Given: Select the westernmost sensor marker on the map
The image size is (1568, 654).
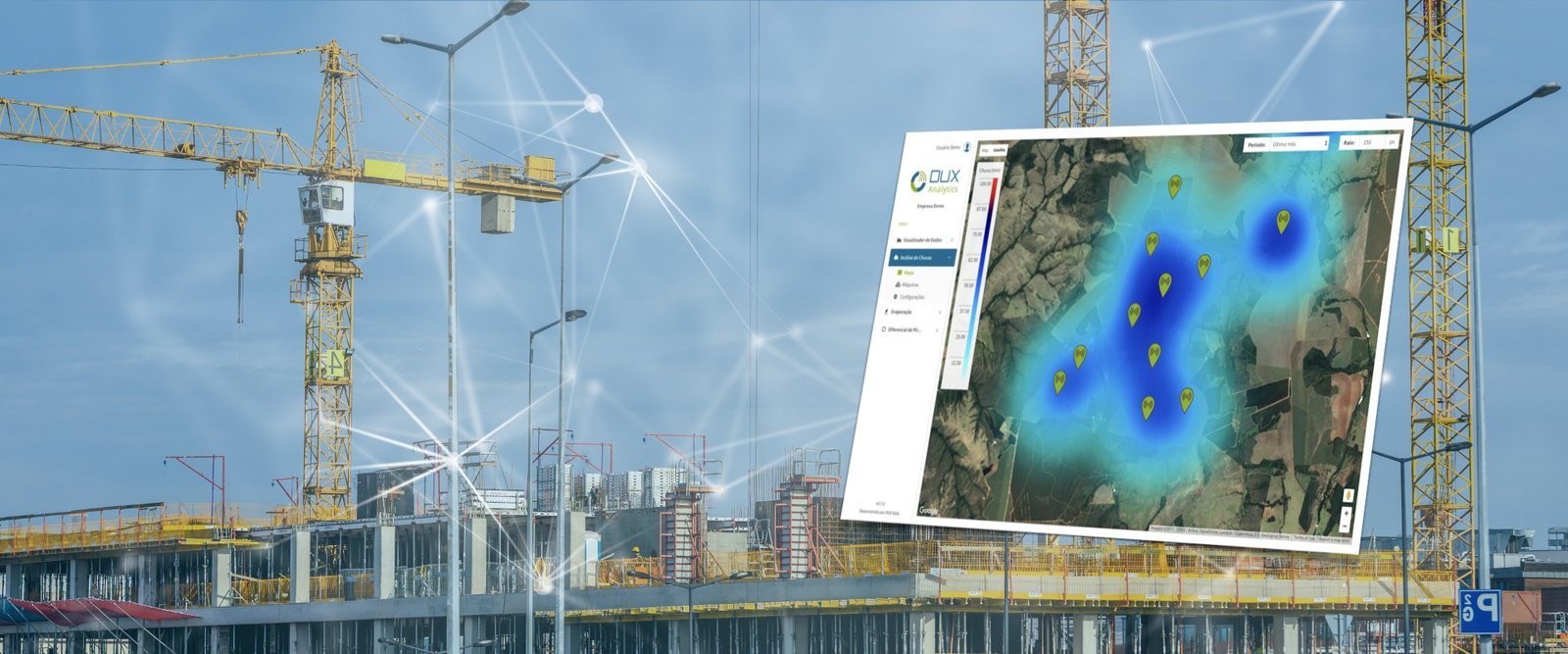Looking at the screenshot, I should pyautogui.click(x=1058, y=380).
